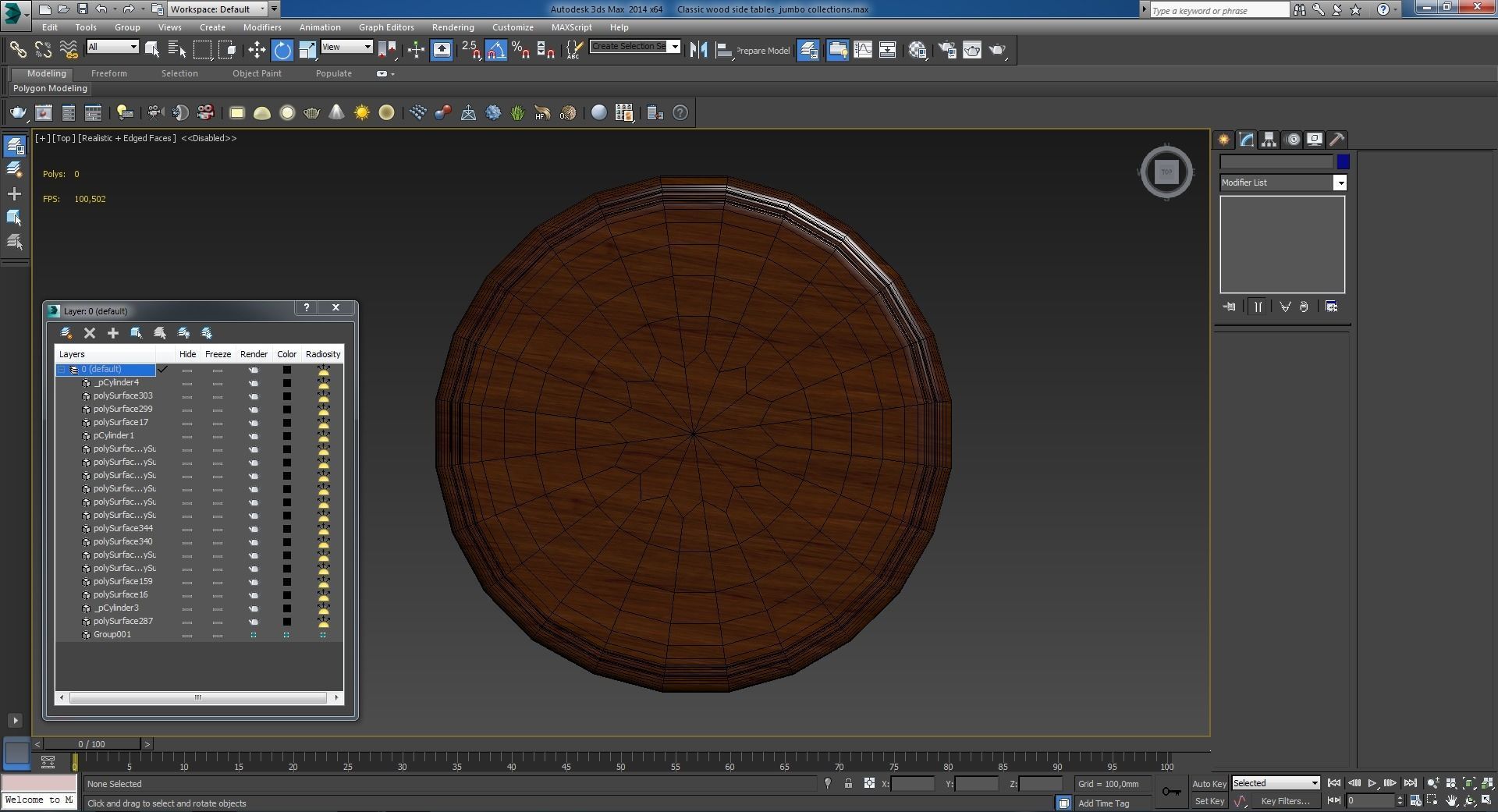Open the Curve Editor icon
Screen dimensions: 1498x812
(863, 50)
